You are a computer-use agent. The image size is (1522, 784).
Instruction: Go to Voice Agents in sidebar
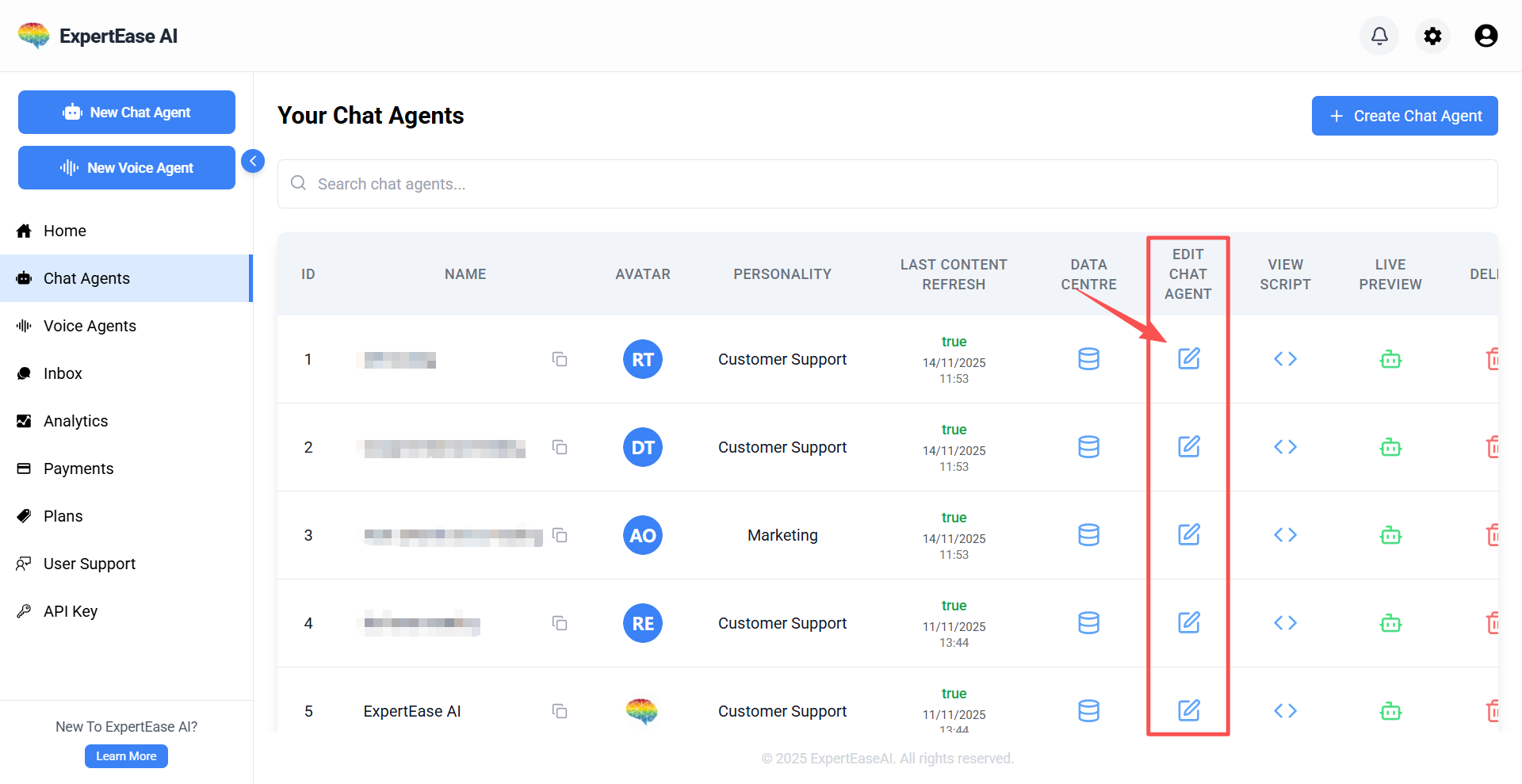(x=90, y=326)
